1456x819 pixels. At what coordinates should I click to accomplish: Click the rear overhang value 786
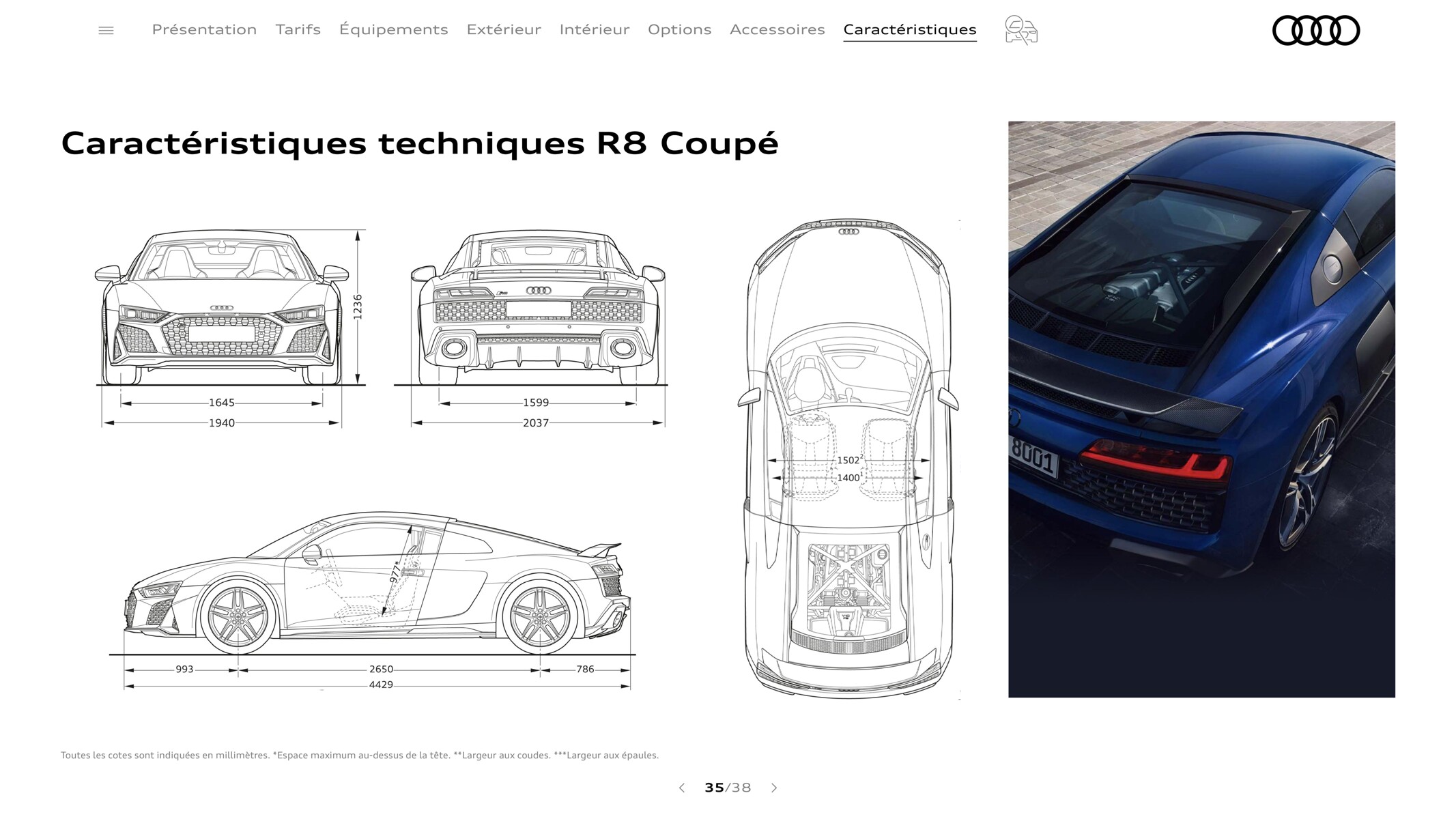click(x=585, y=670)
